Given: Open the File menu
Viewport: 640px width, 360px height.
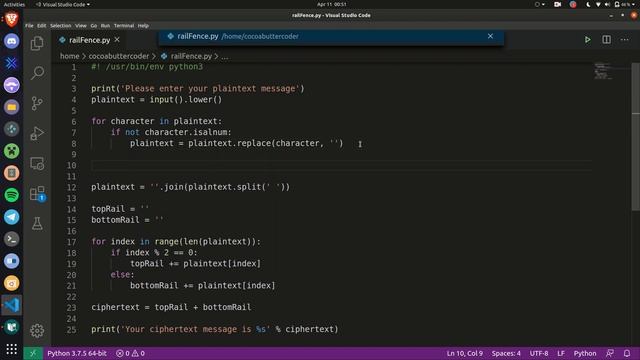Looking at the screenshot, I should pos(29,25).
